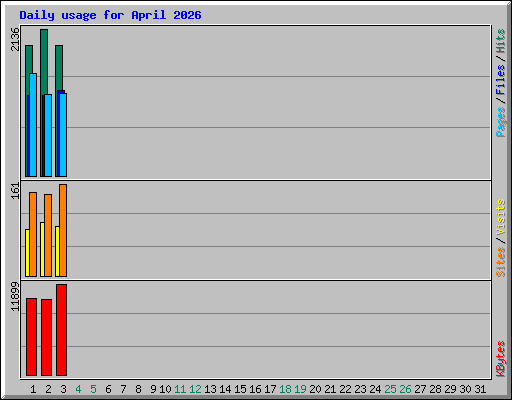
Task: Select the red KBytes bar for day 3
Action: pyautogui.click(x=61, y=330)
